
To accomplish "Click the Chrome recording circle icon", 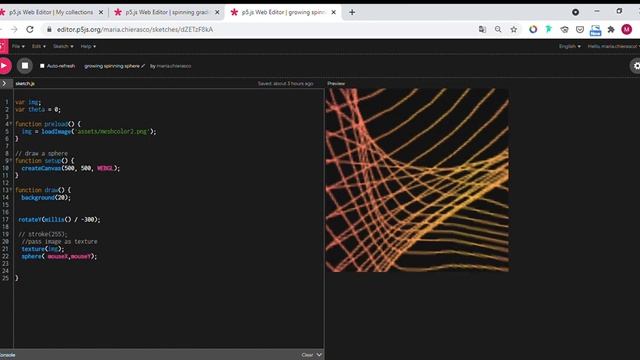I will pos(576,12).
